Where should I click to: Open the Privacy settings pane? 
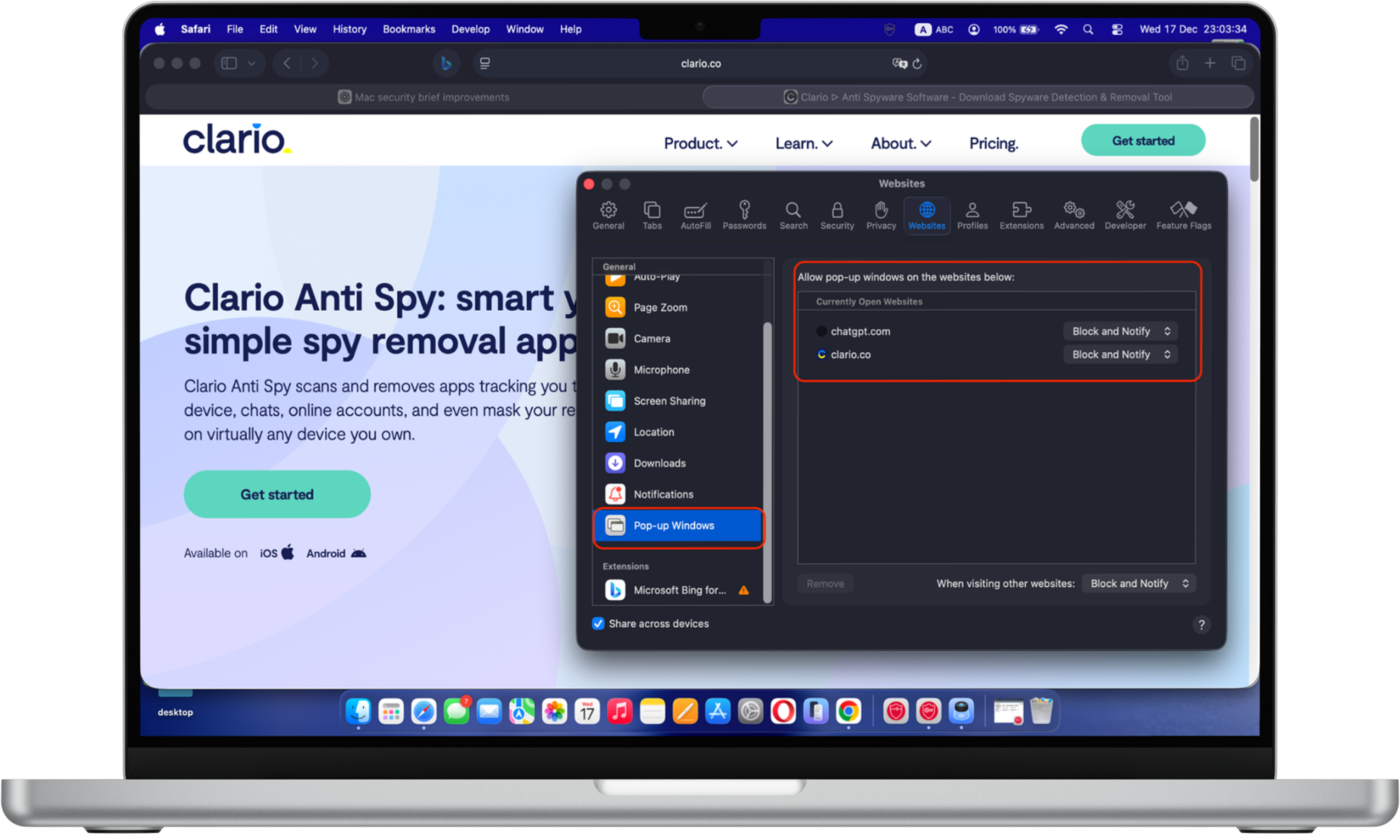[880, 215]
